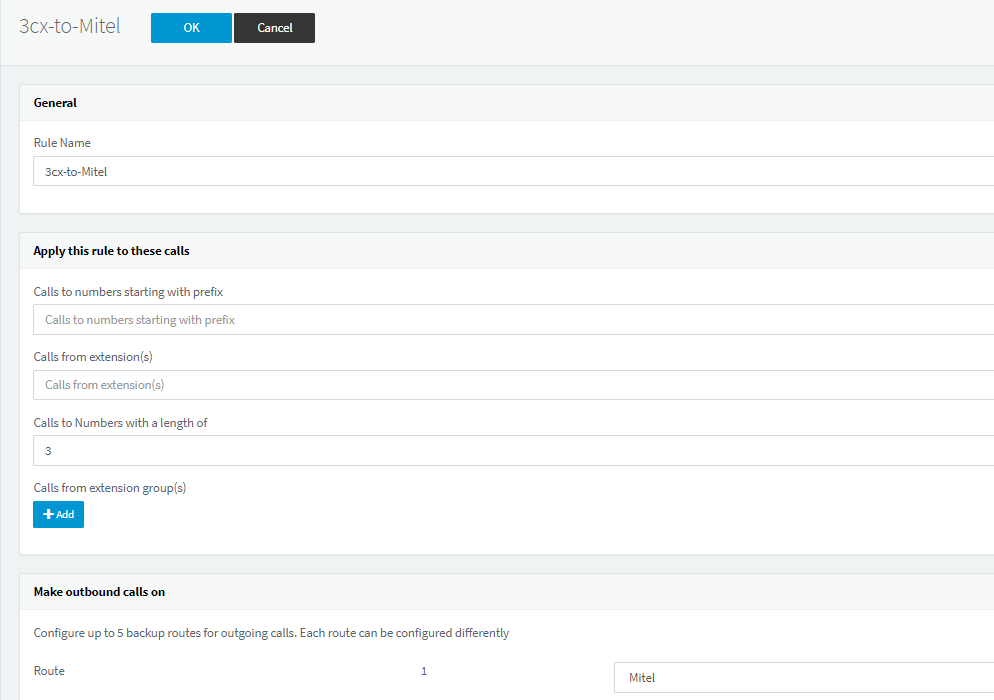
Task: Click the blue OK button
Action: point(191,28)
